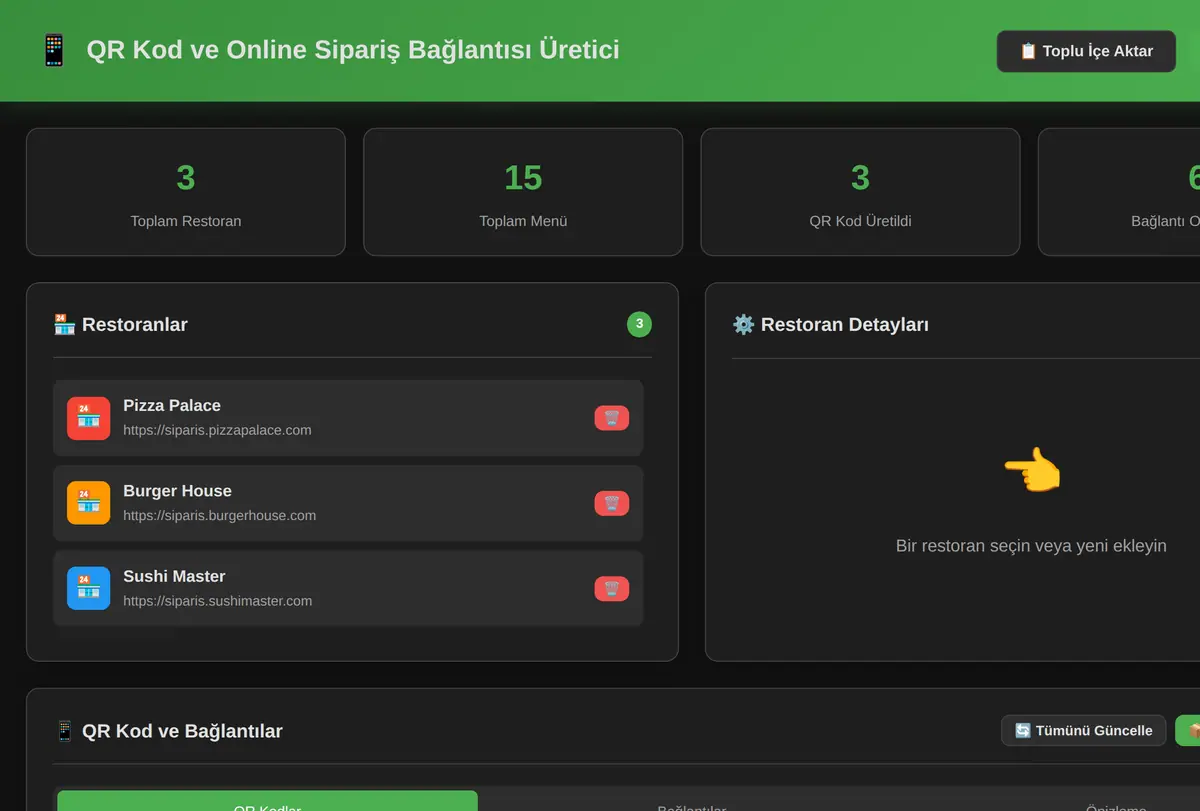The image size is (1200, 811).
Task: Click the red store icon of Pizza Palace
Action: tap(88, 418)
